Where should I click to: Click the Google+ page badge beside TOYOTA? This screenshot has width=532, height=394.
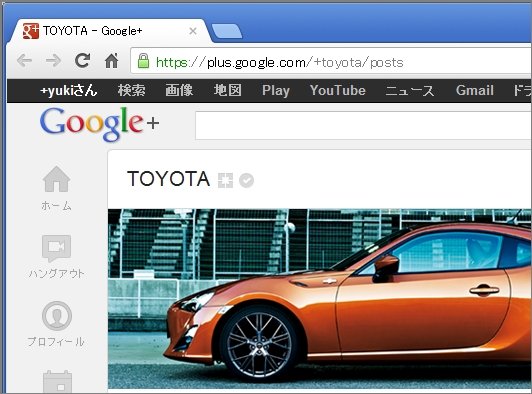[225, 180]
